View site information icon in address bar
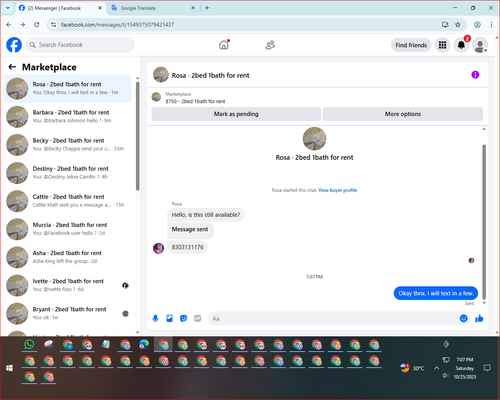 (53, 25)
